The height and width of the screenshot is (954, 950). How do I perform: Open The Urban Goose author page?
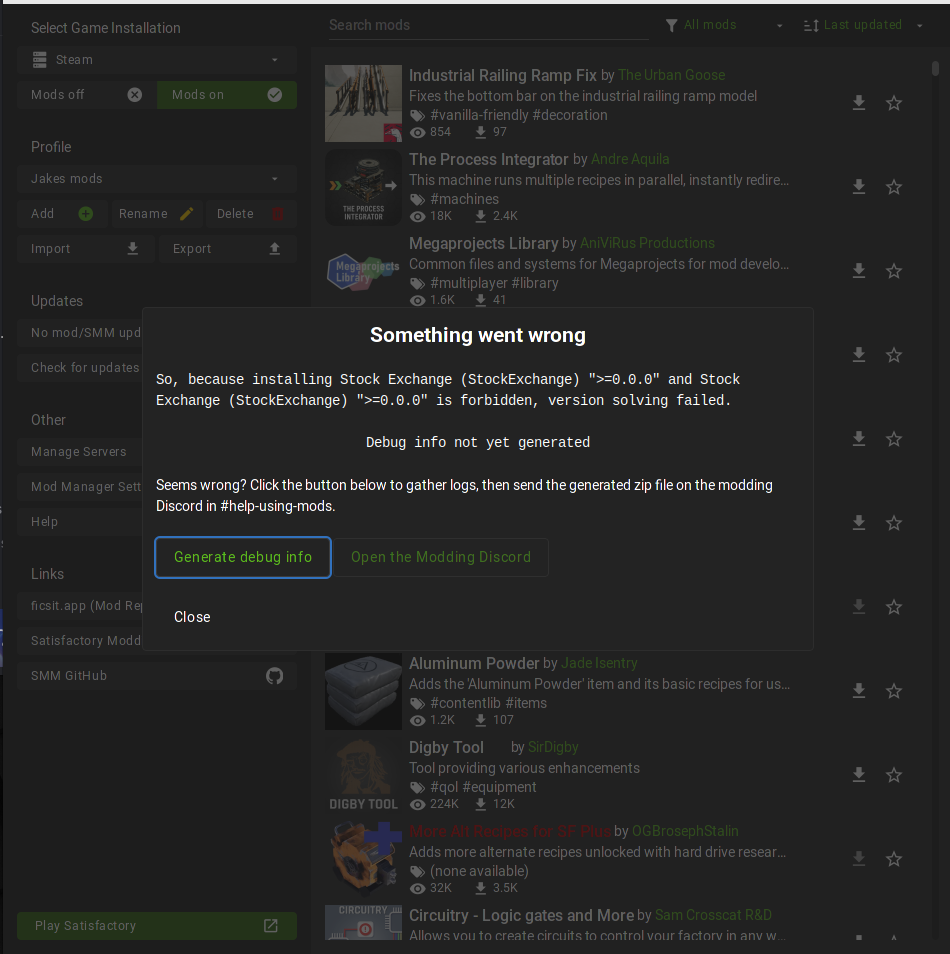coord(671,75)
